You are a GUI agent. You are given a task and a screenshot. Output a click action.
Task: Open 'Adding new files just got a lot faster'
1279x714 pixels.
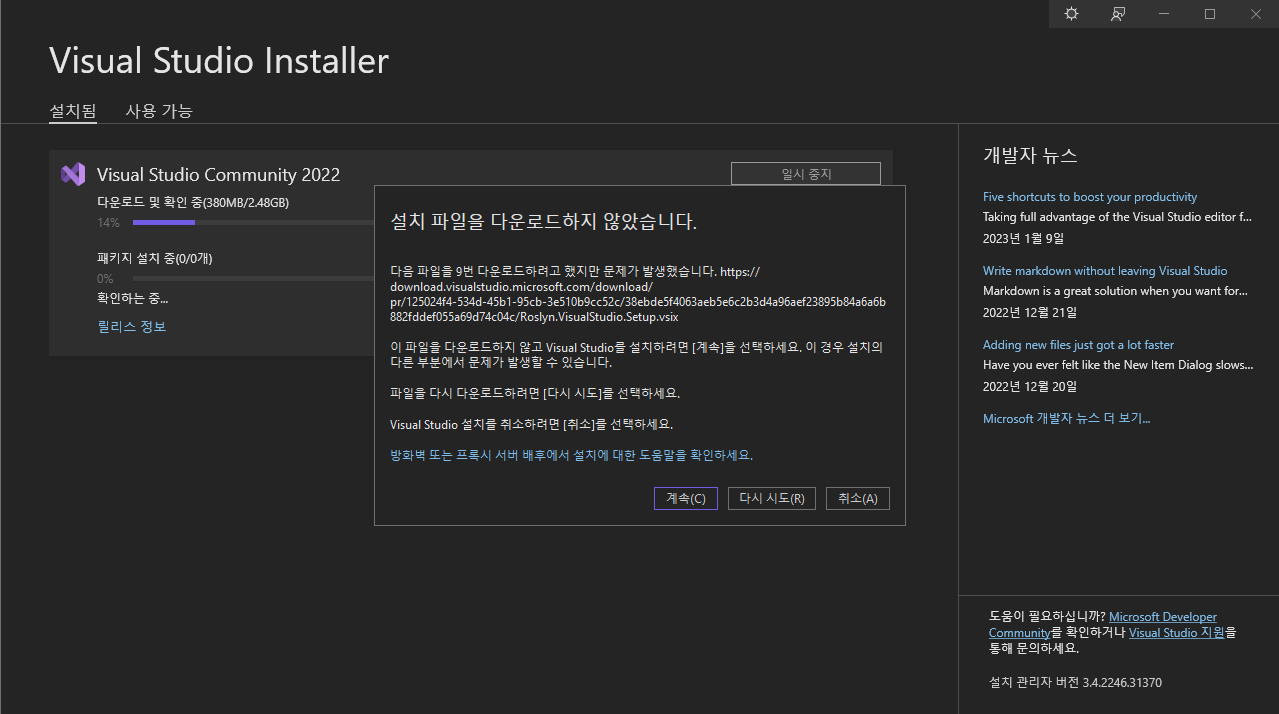(1079, 345)
